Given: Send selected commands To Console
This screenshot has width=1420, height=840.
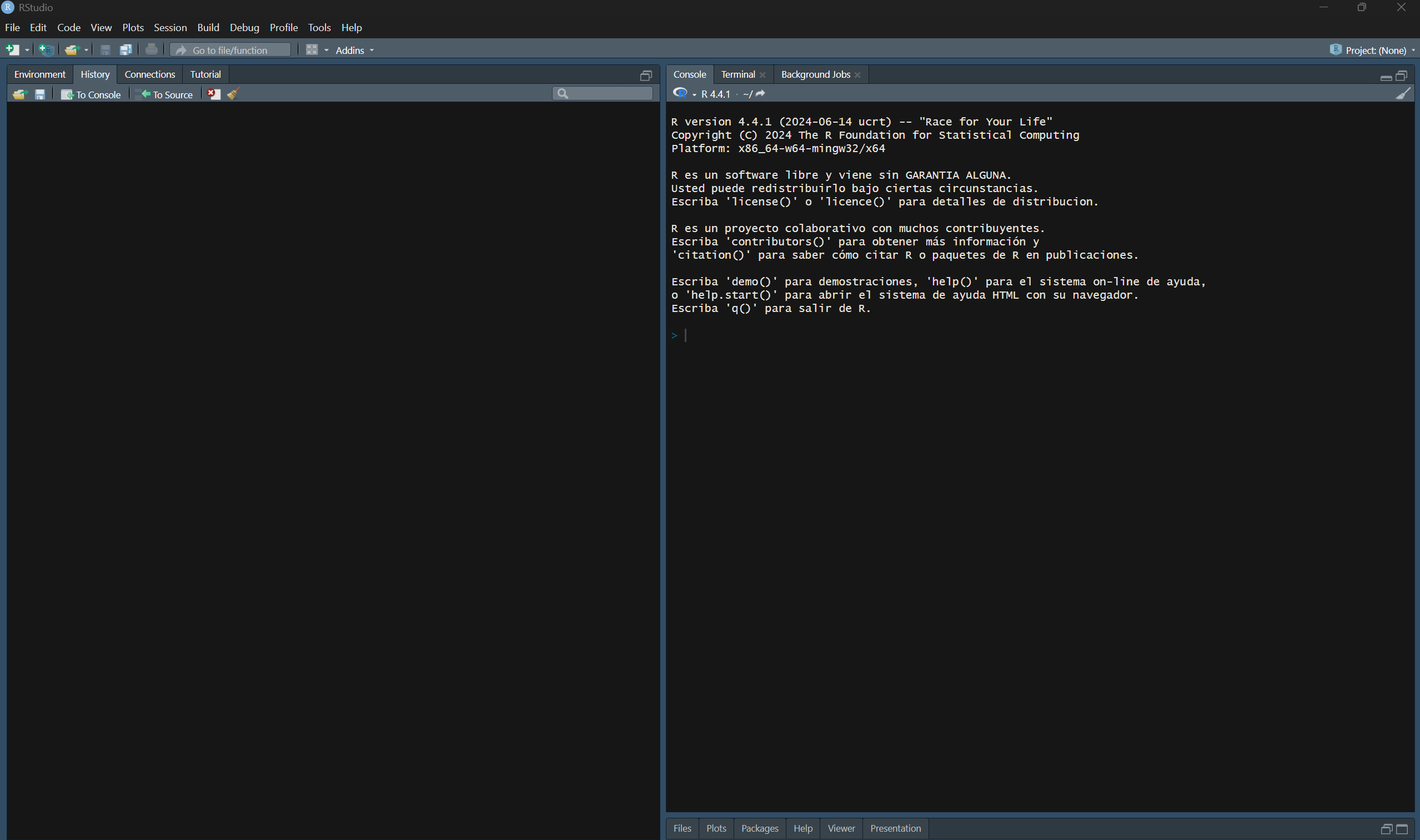Looking at the screenshot, I should point(91,94).
